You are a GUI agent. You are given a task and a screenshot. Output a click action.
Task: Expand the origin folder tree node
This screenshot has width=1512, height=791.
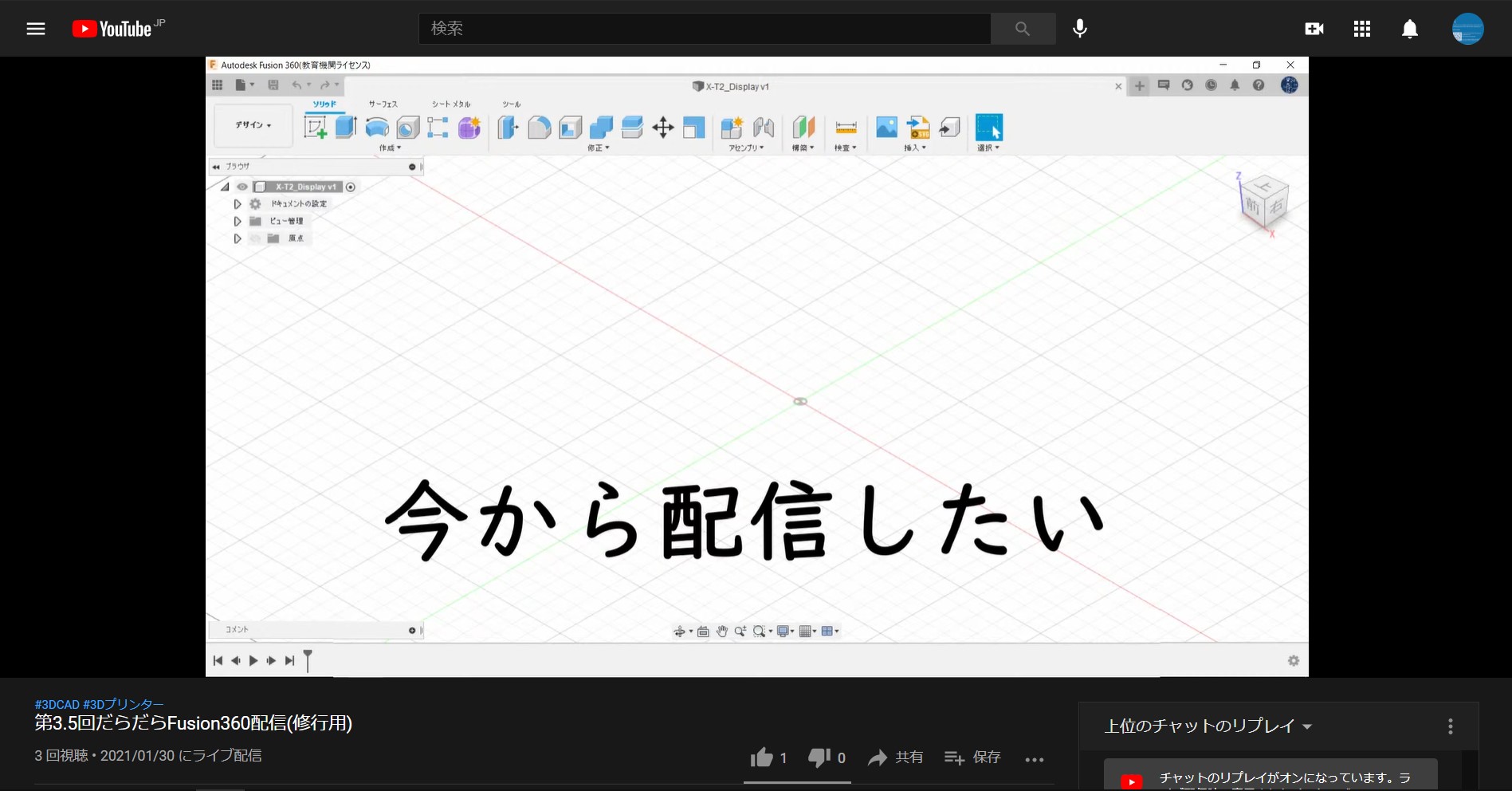(238, 238)
